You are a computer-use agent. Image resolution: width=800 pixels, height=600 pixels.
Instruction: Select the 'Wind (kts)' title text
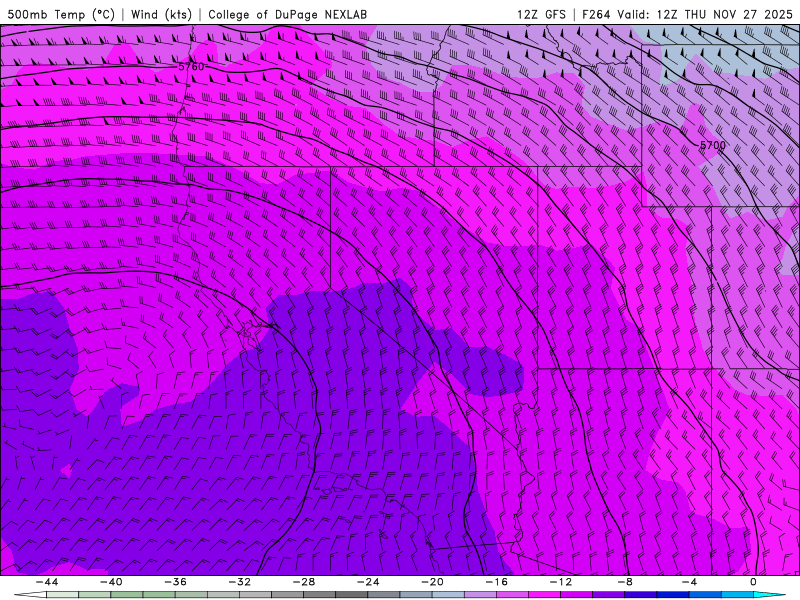(161, 14)
